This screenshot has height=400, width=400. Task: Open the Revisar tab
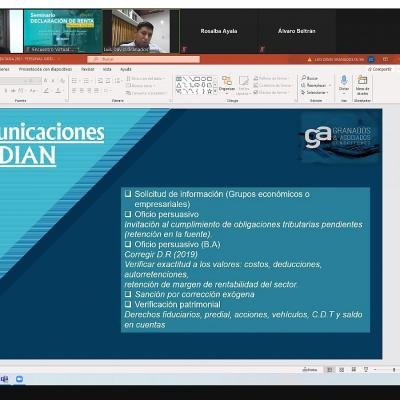(88, 69)
